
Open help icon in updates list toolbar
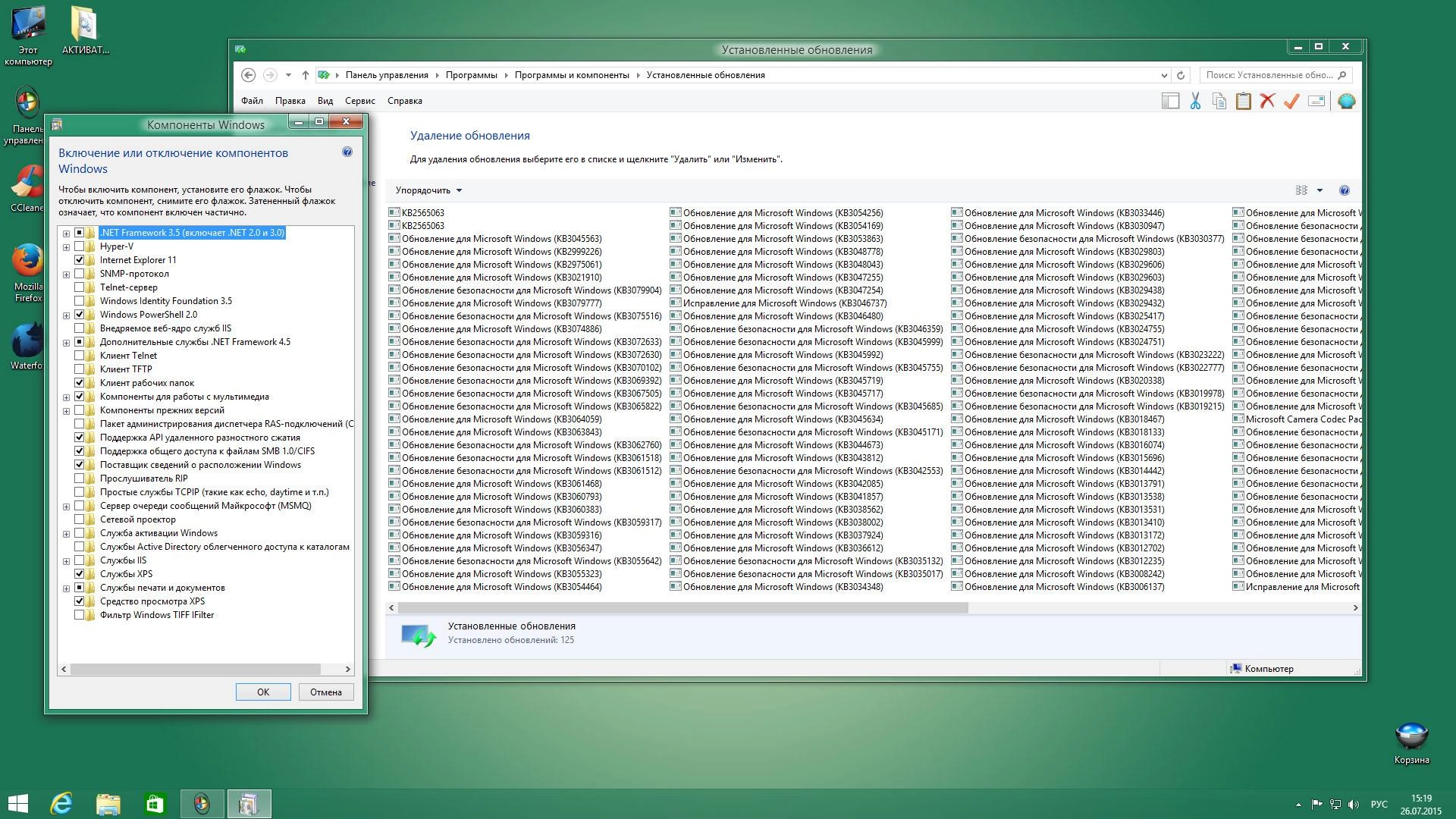click(x=1344, y=190)
